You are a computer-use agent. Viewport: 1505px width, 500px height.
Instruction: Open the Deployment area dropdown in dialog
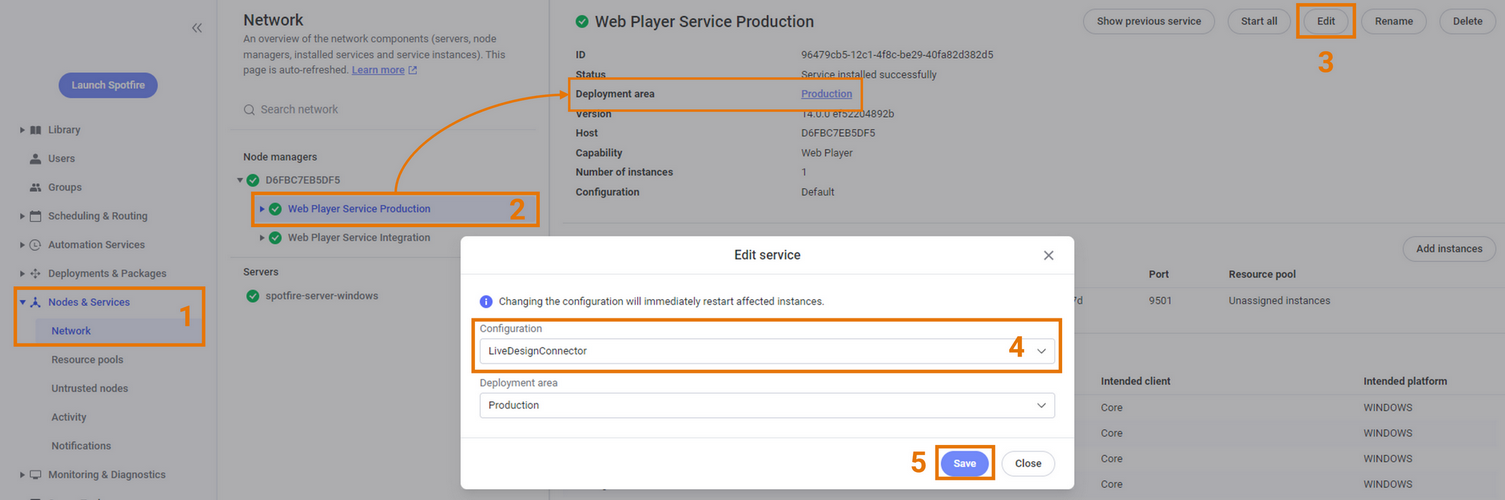tap(767, 405)
